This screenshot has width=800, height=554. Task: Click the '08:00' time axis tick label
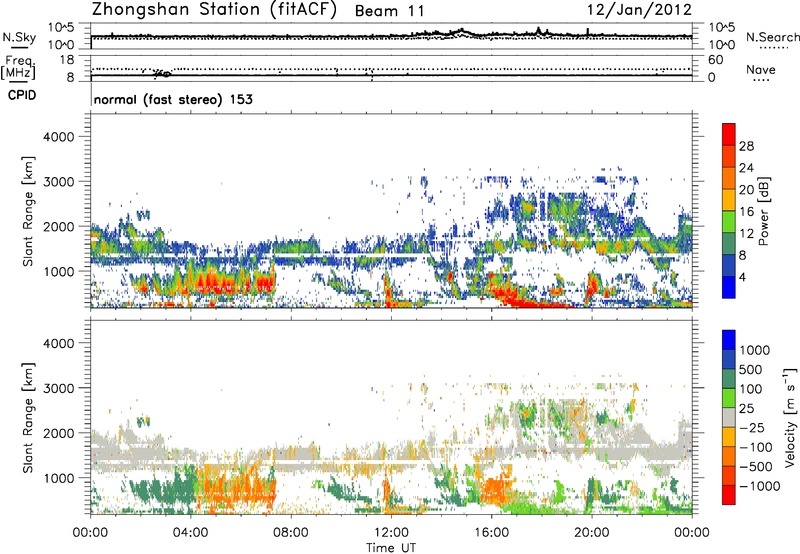click(291, 533)
